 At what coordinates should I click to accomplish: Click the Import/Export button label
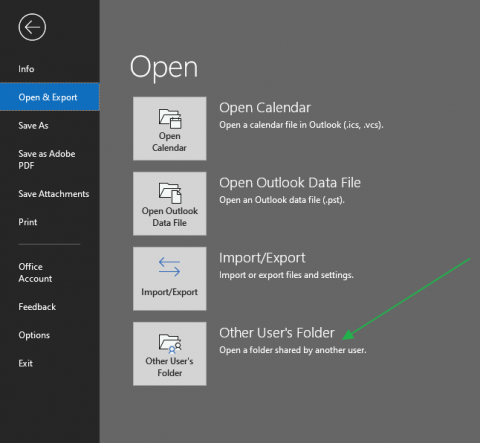[x=169, y=292]
